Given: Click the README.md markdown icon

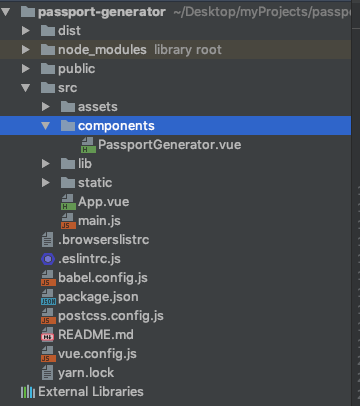Looking at the screenshot, I should tap(48, 335).
